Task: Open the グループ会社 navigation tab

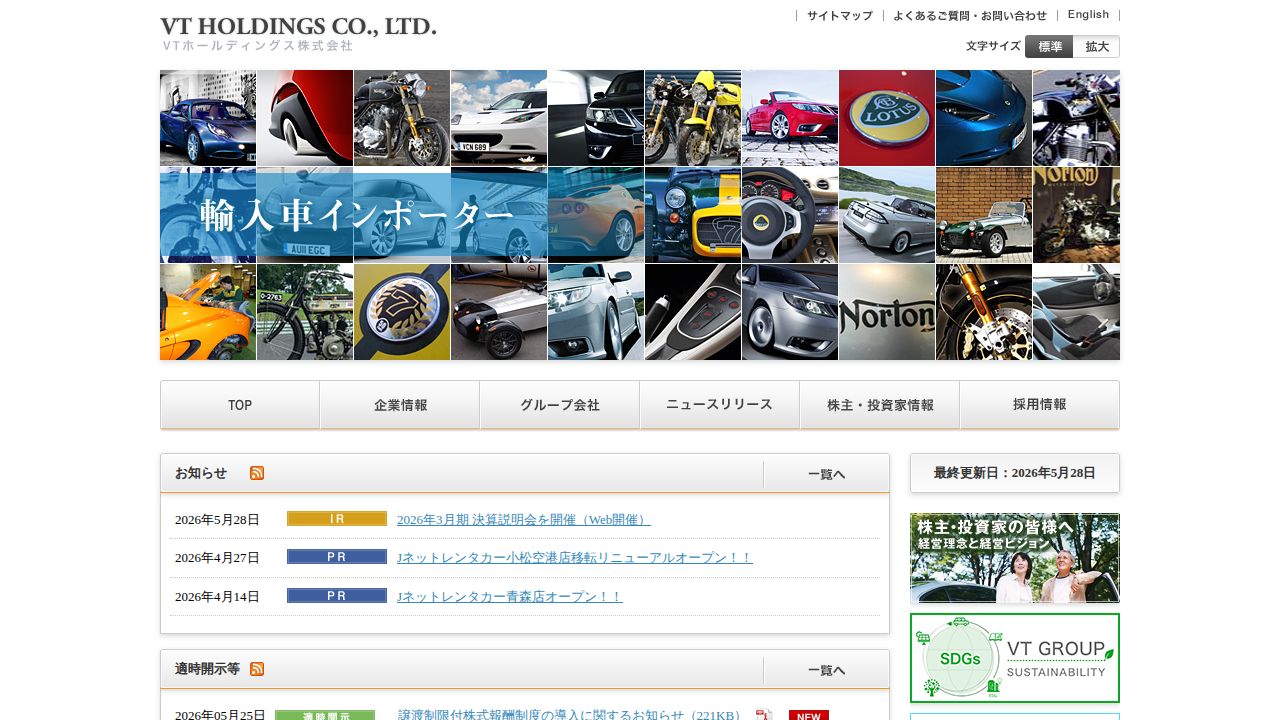Action: pyautogui.click(x=560, y=405)
